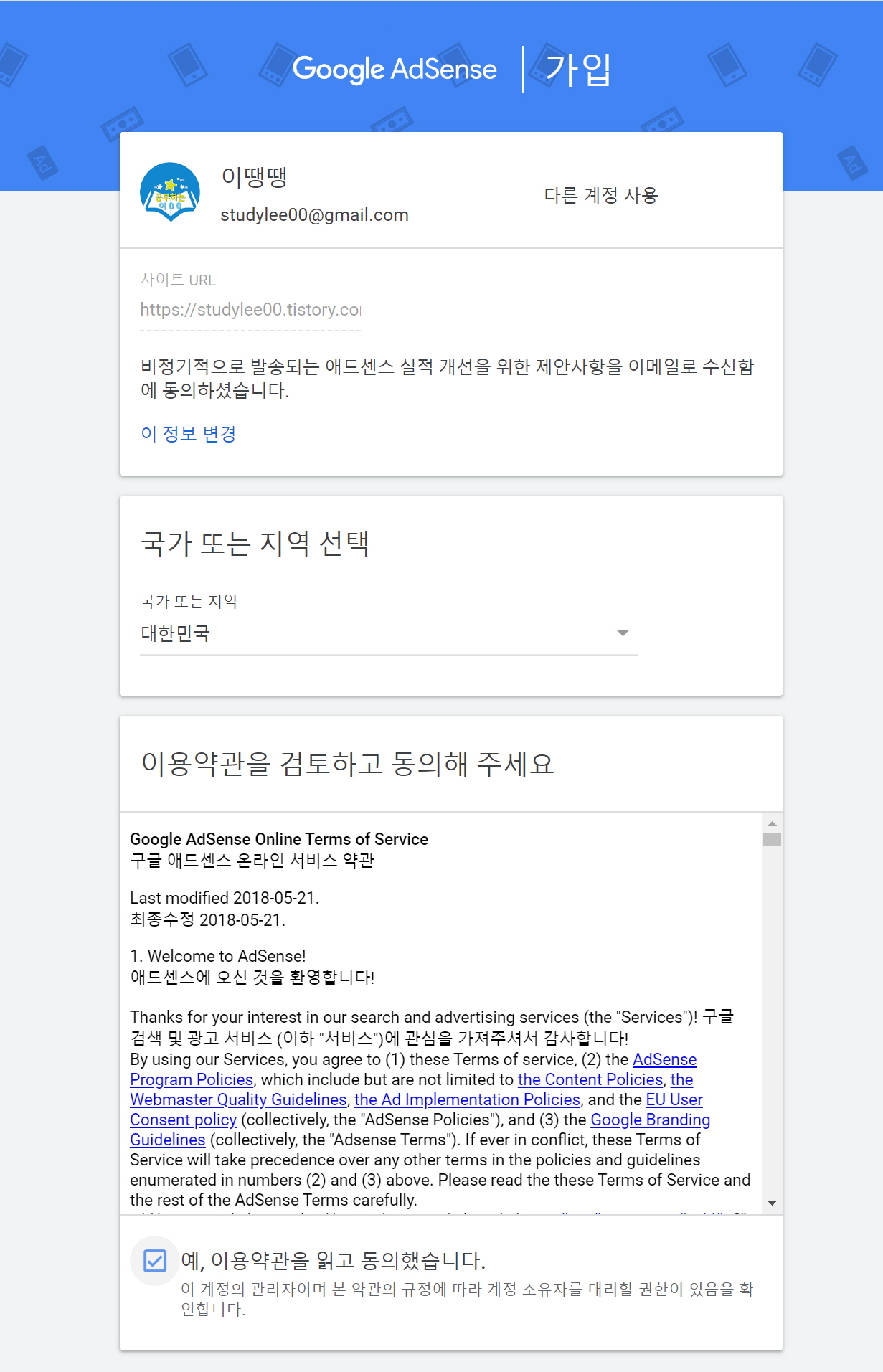Viewport: 883px width, 1372px height.
Task: Click the '최종수정 2018-05-21.' line
Action: (208, 919)
